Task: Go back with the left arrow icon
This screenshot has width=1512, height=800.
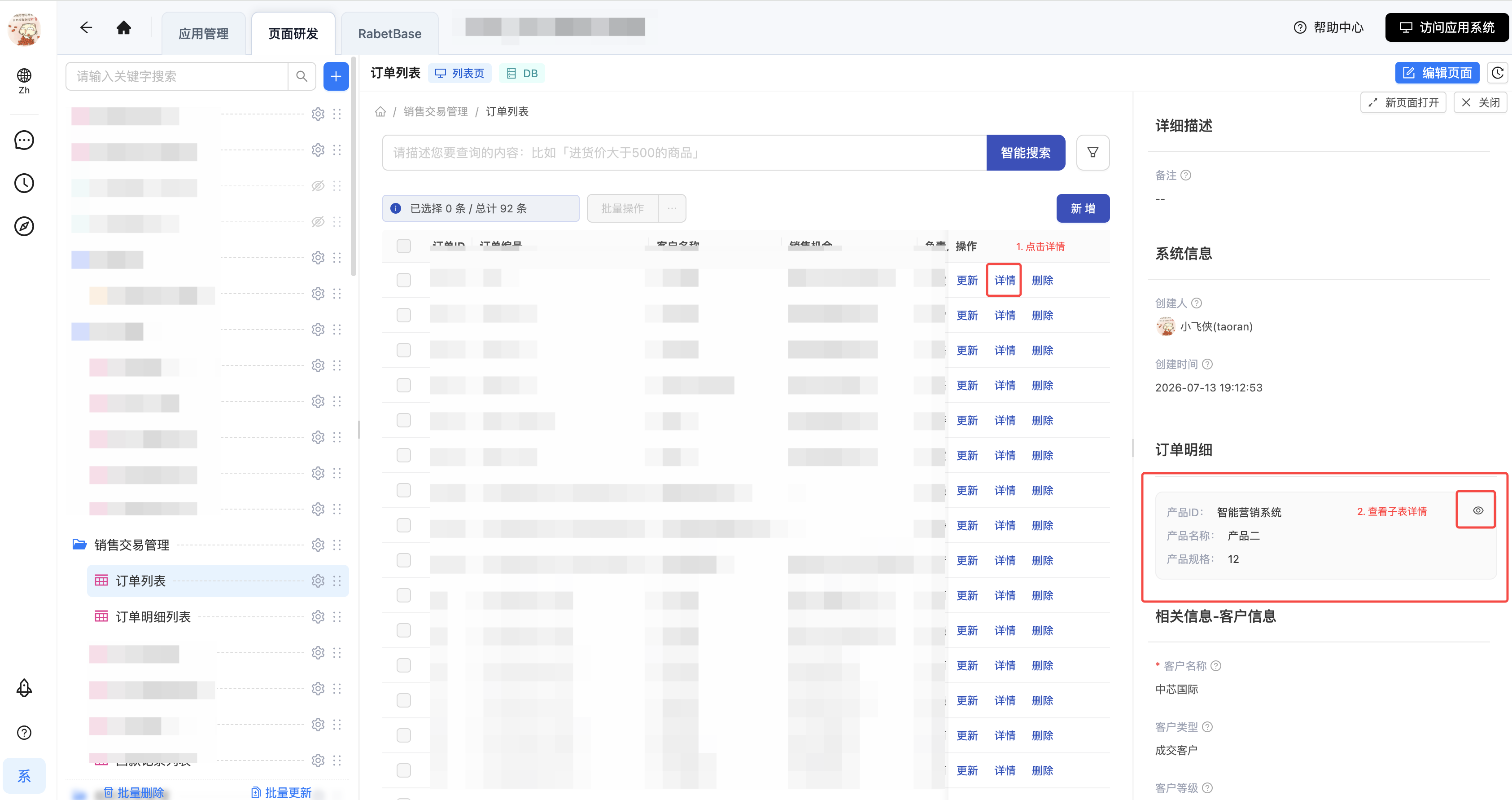Action: [86, 27]
